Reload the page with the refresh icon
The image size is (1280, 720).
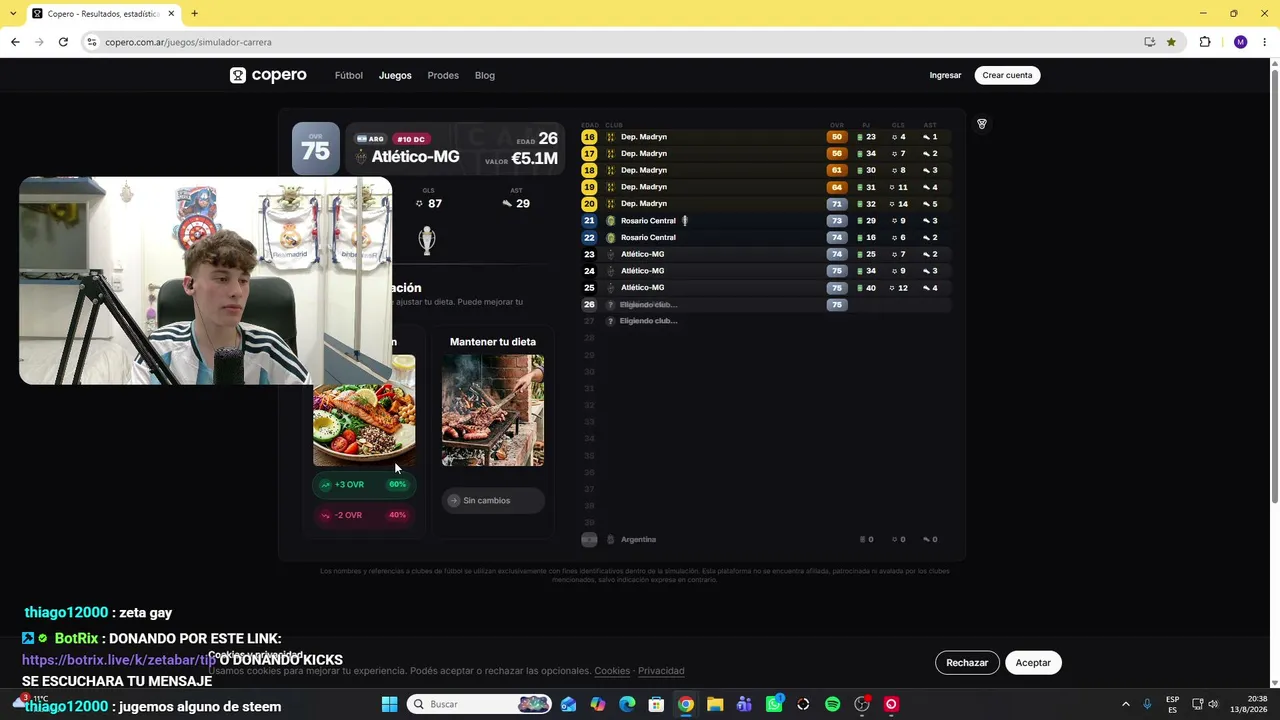click(63, 42)
